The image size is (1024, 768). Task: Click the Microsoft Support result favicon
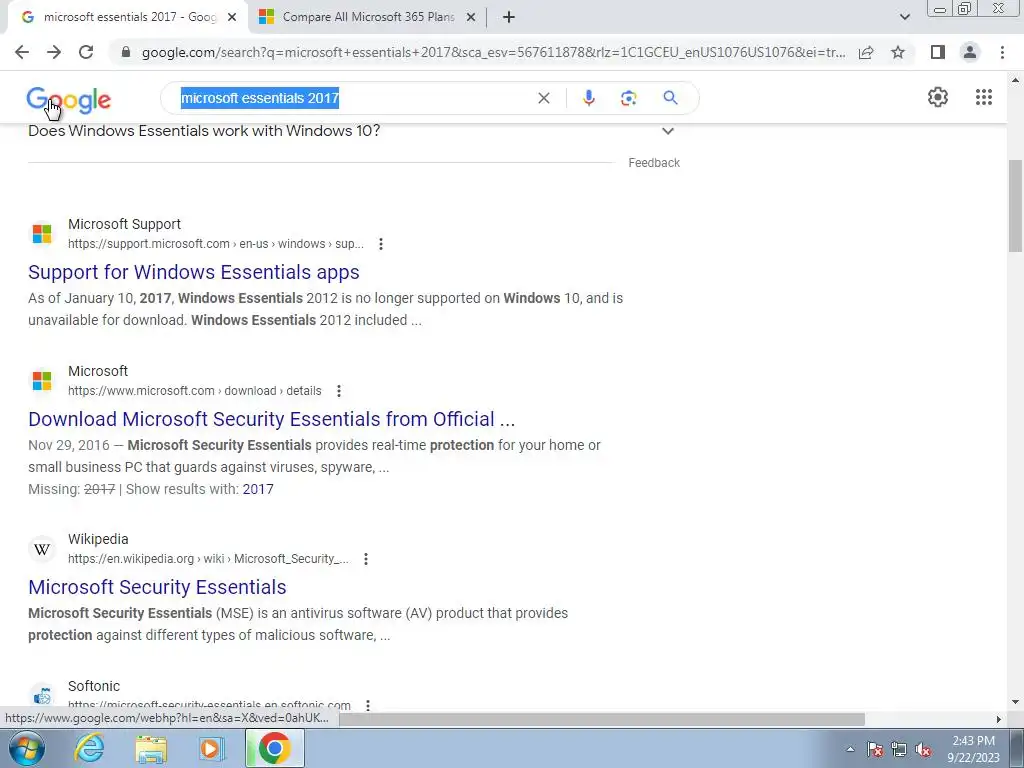42,234
